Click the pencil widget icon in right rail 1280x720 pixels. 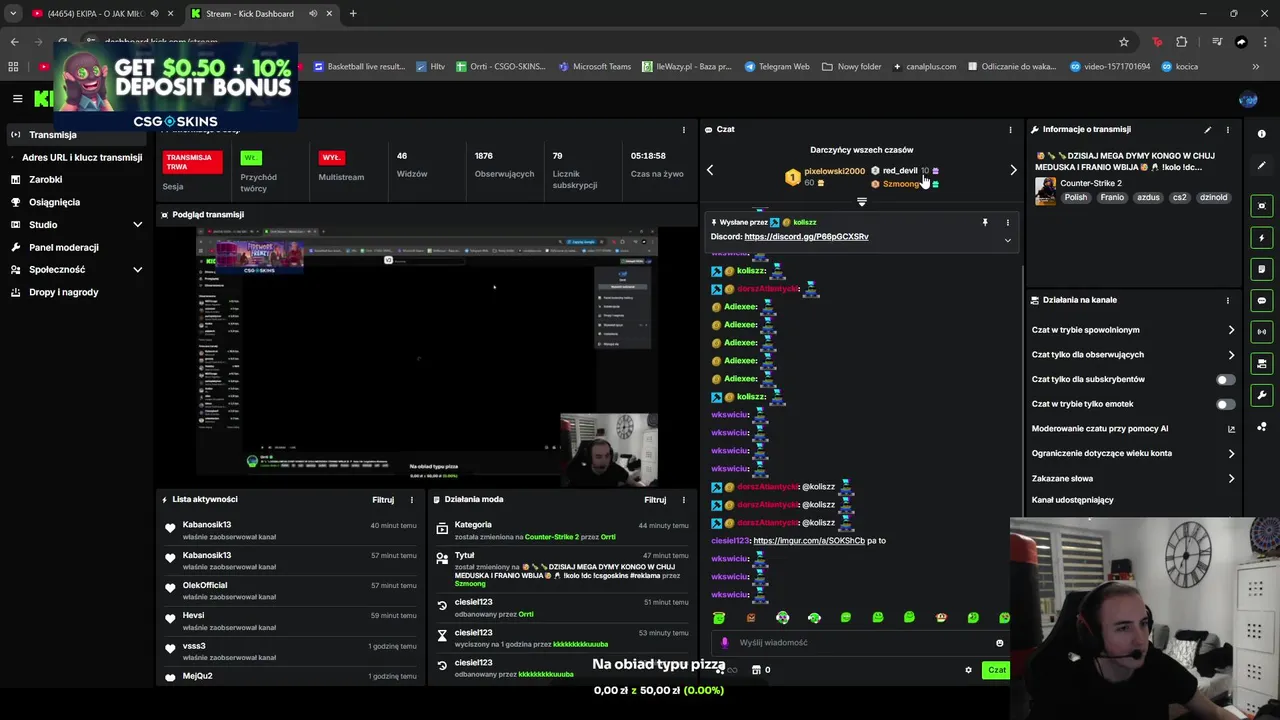(1262, 166)
